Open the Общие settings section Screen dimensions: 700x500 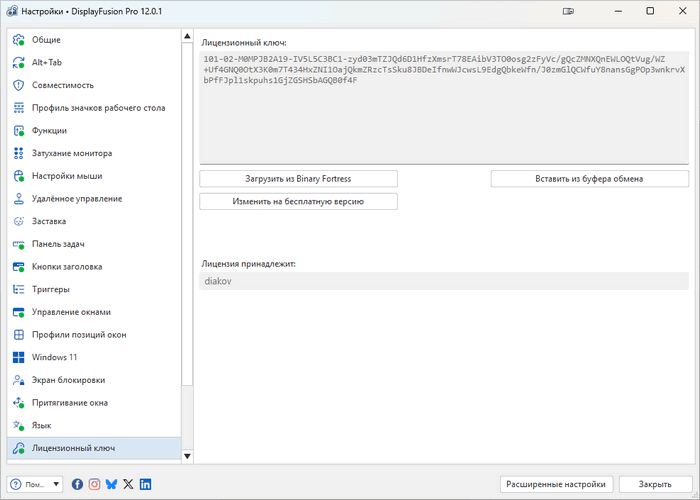point(46,40)
